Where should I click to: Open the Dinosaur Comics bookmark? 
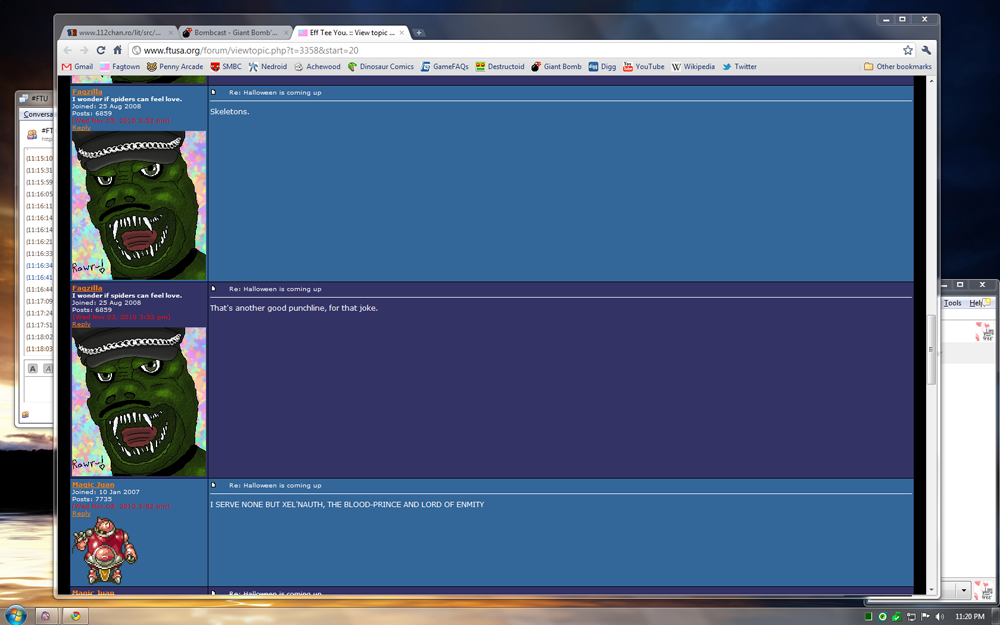tap(380, 66)
